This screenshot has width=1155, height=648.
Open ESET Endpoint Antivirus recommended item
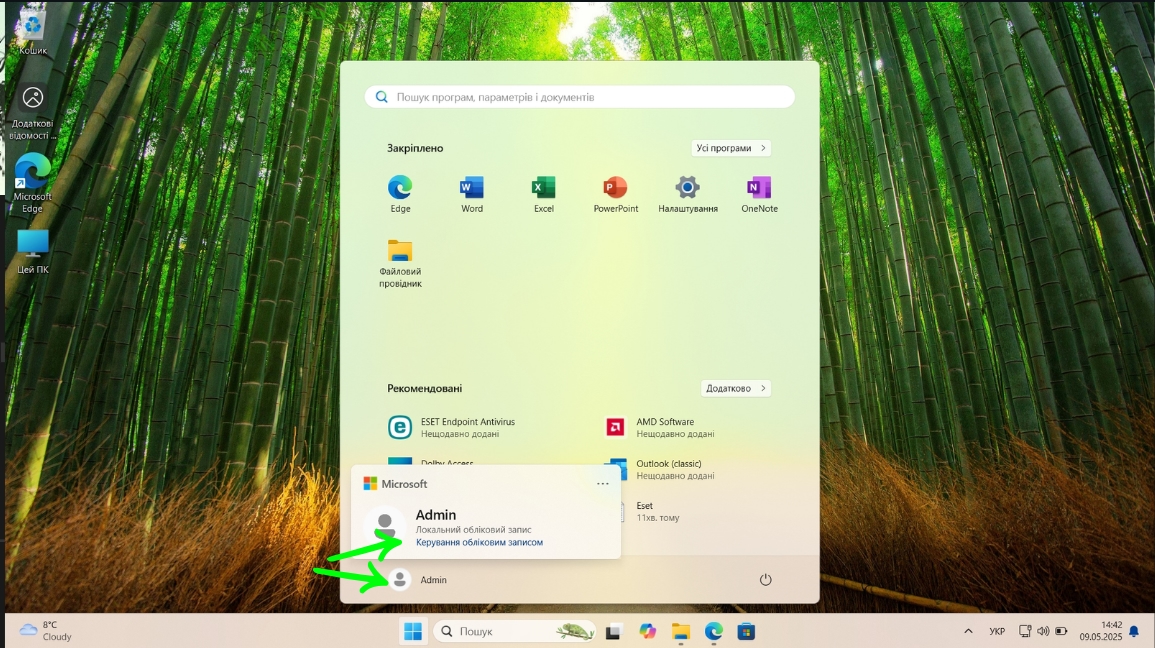(x=455, y=427)
